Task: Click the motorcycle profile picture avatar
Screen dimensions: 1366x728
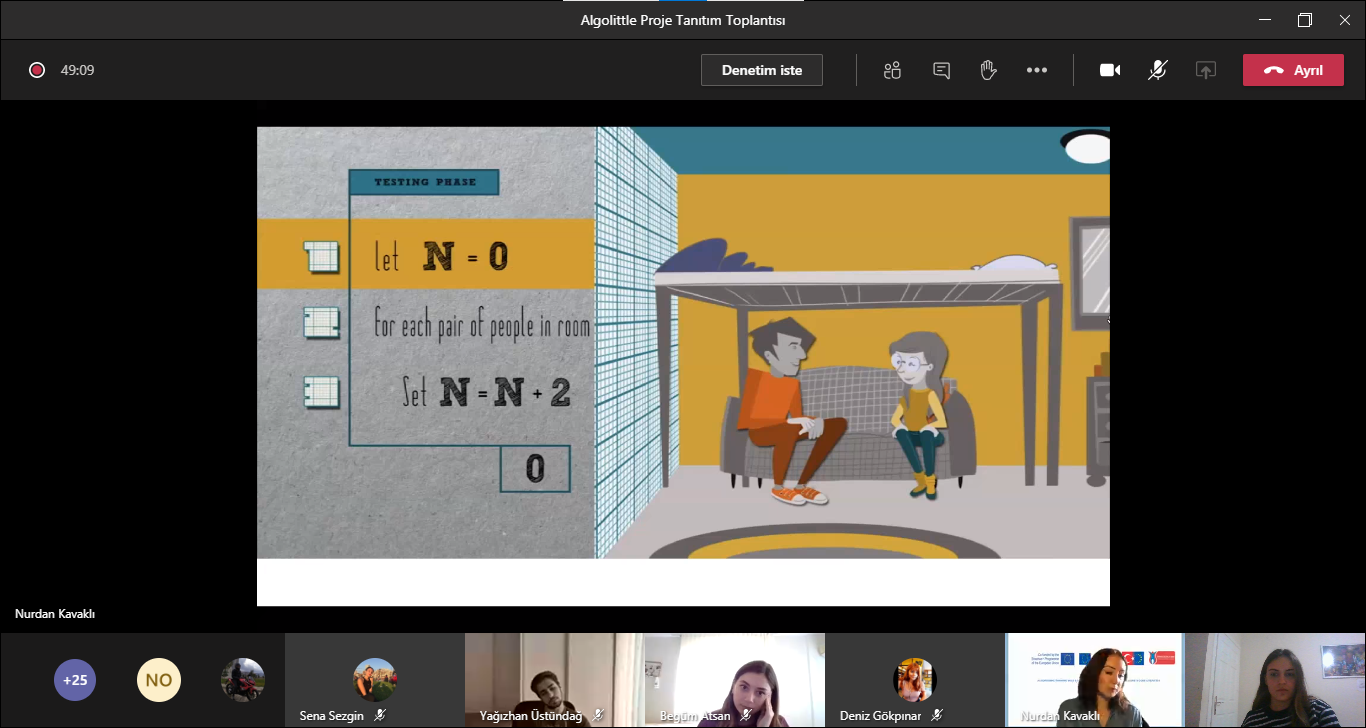Action: click(243, 680)
